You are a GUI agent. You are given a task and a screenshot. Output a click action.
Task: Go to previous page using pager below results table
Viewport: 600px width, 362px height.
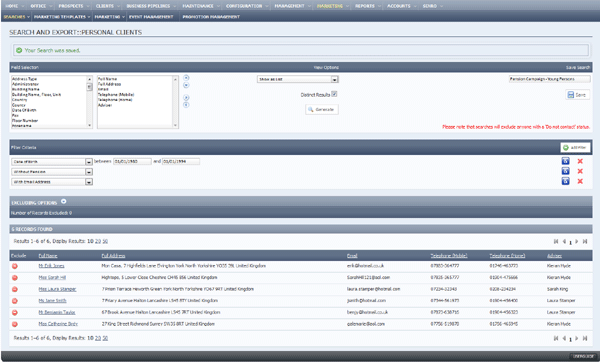pyautogui.click(x=564, y=338)
